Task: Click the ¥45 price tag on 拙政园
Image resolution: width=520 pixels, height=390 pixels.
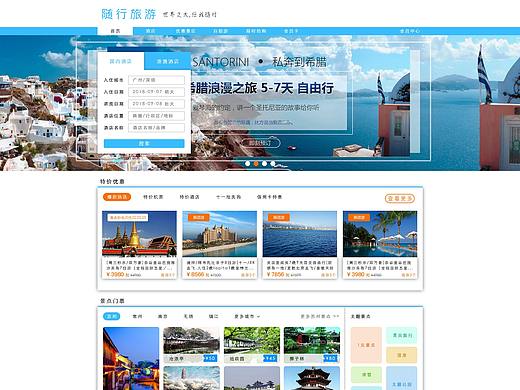Action: click(x=271, y=358)
